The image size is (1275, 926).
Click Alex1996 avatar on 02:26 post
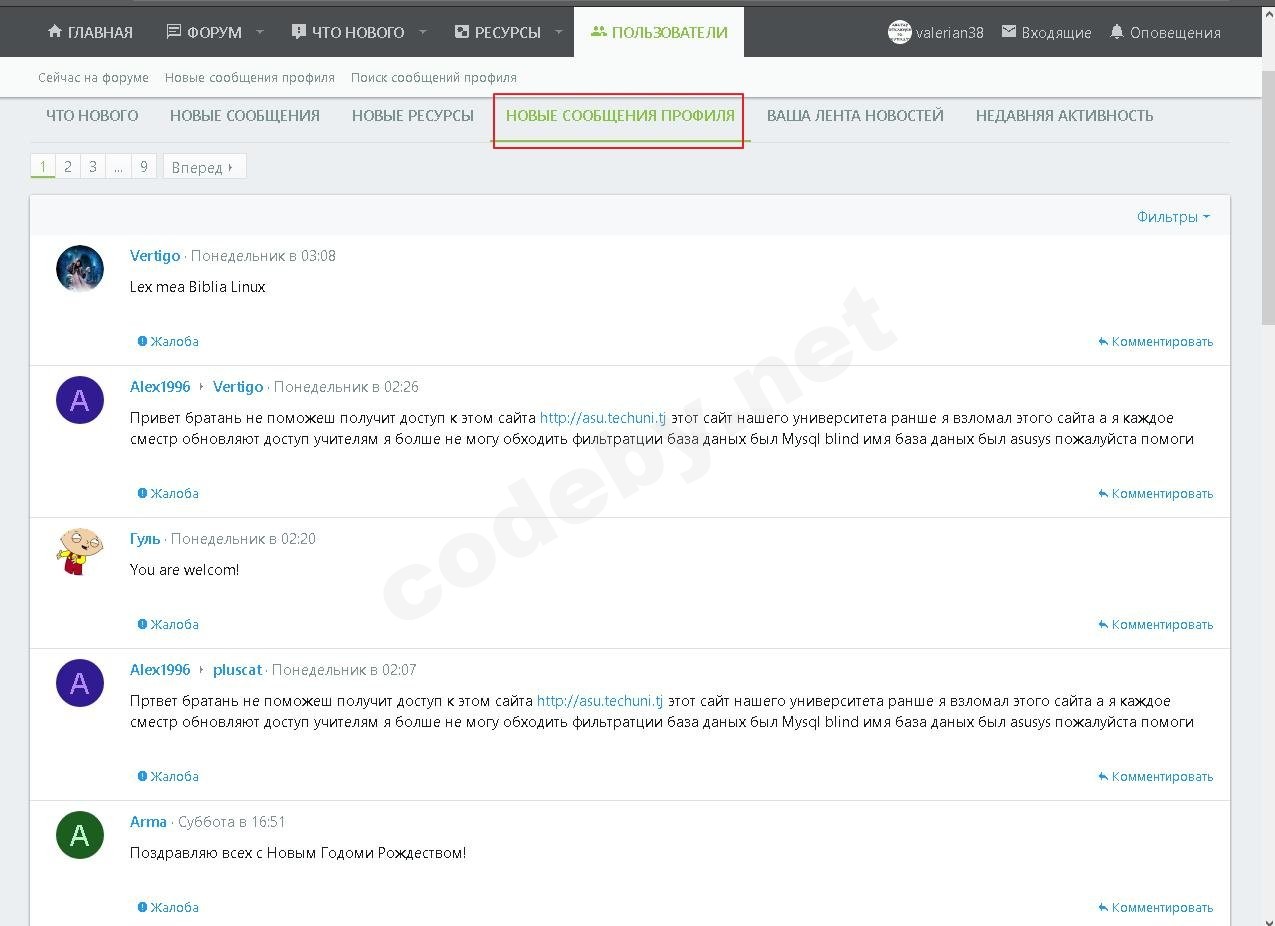(x=80, y=400)
